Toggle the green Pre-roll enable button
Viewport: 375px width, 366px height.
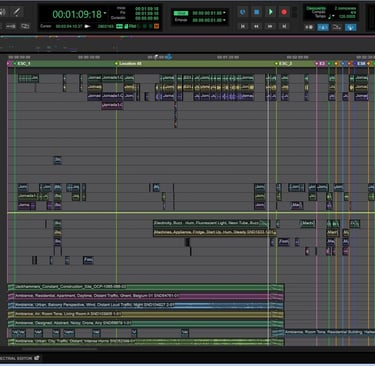click(x=181, y=13)
